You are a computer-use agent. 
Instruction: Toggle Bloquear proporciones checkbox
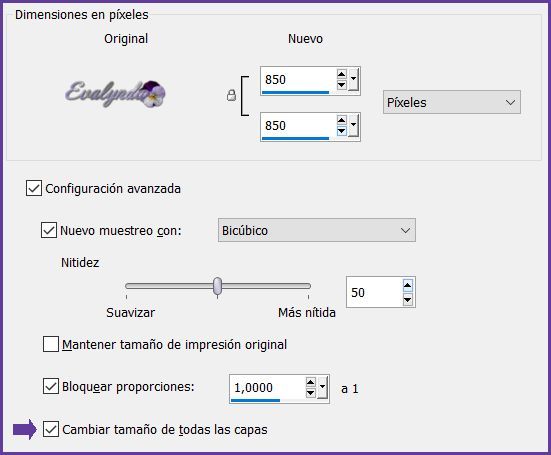(x=51, y=386)
